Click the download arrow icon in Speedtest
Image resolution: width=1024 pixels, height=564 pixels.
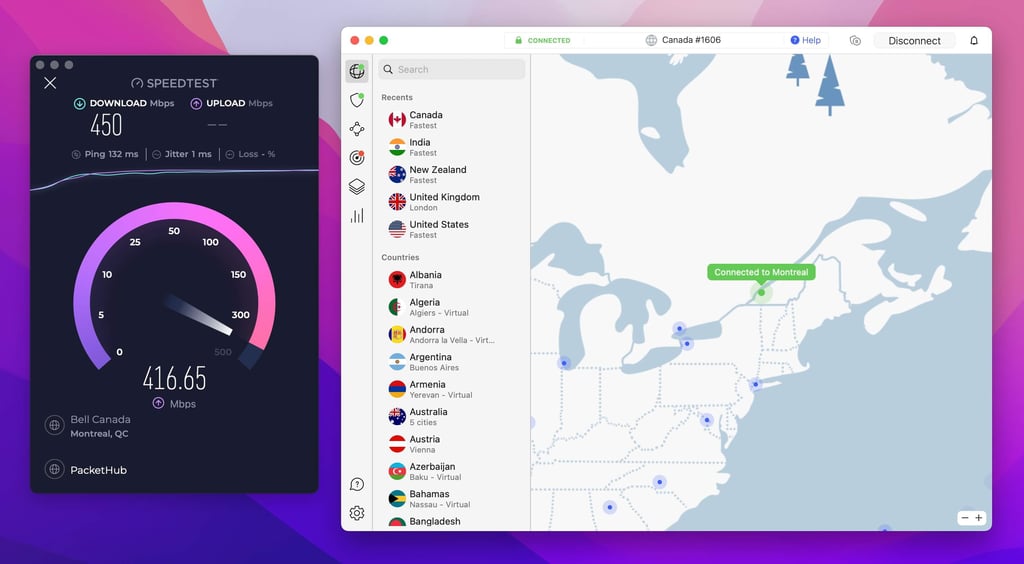point(80,103)
